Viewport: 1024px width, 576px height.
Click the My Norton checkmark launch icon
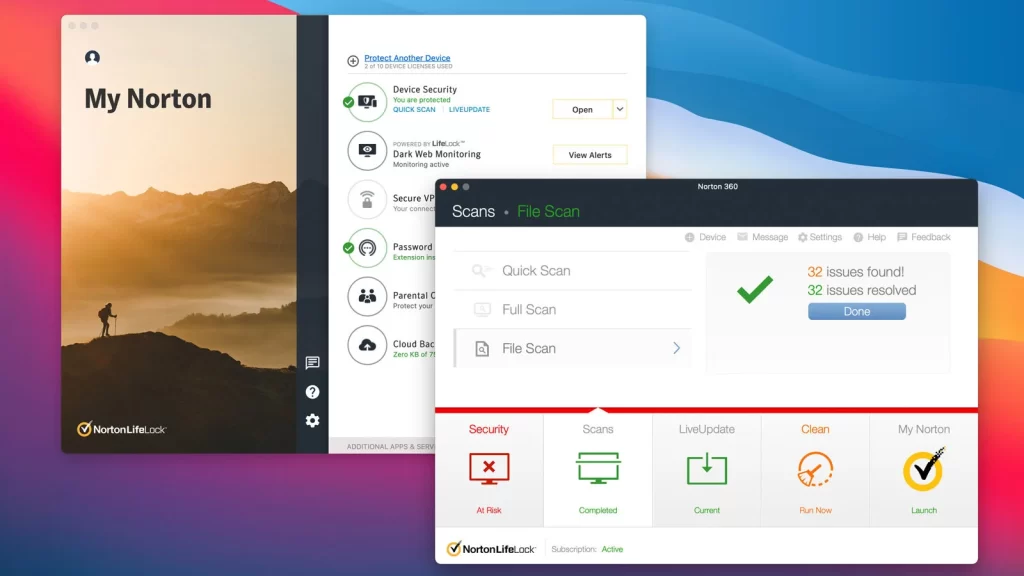[923, 469]
